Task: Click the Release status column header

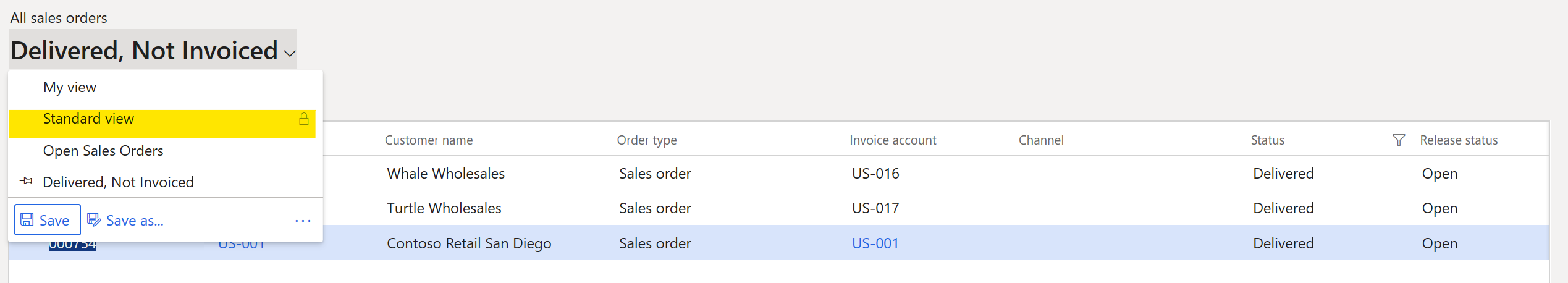Action: point(1459,140)
